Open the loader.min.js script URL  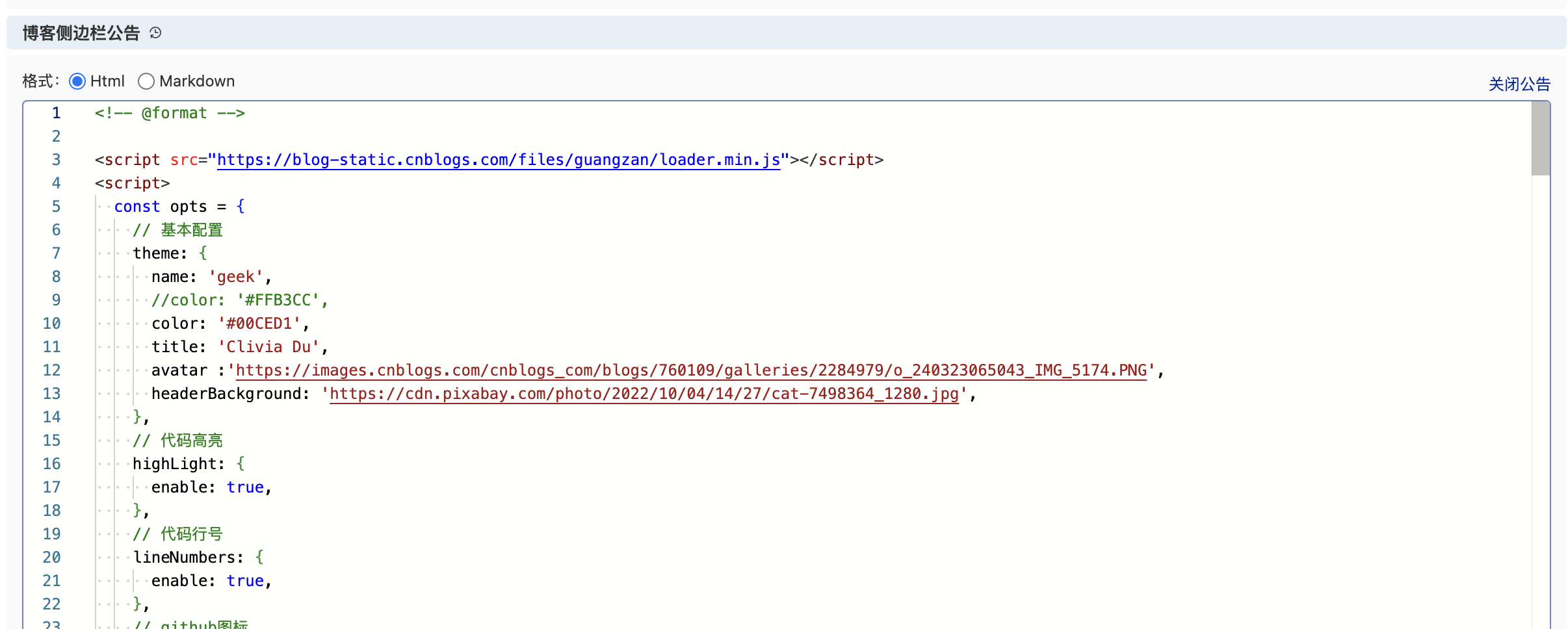499,160
